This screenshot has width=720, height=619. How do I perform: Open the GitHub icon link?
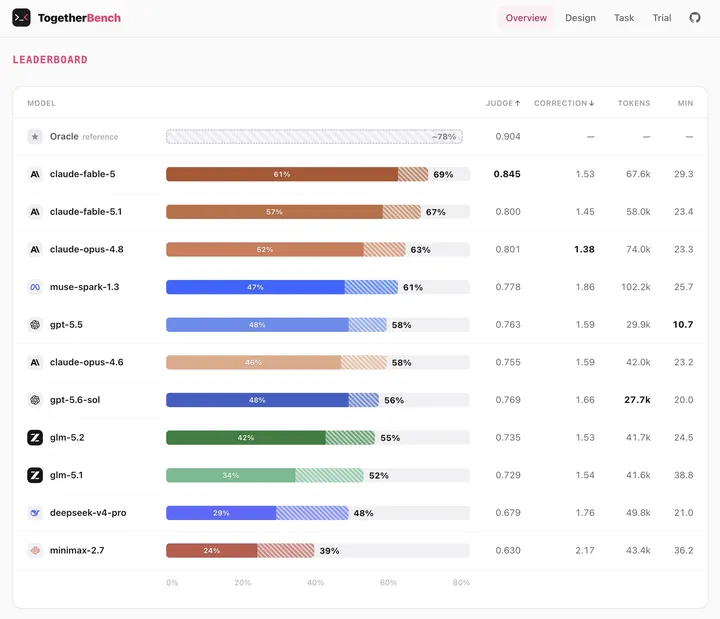tap(695, 18)
